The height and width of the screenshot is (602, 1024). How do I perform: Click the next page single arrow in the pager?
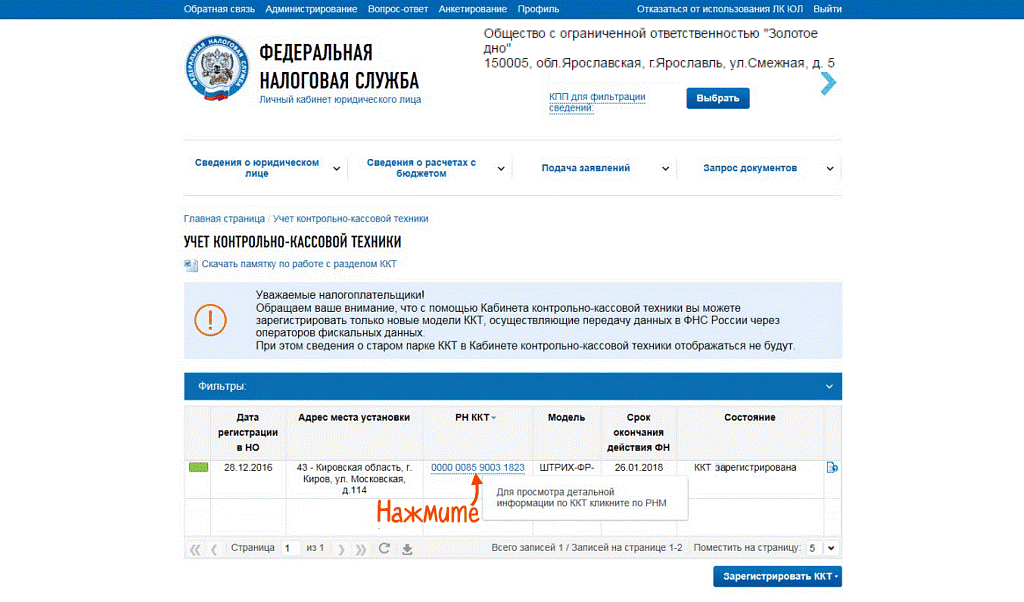tap(341, 549)
